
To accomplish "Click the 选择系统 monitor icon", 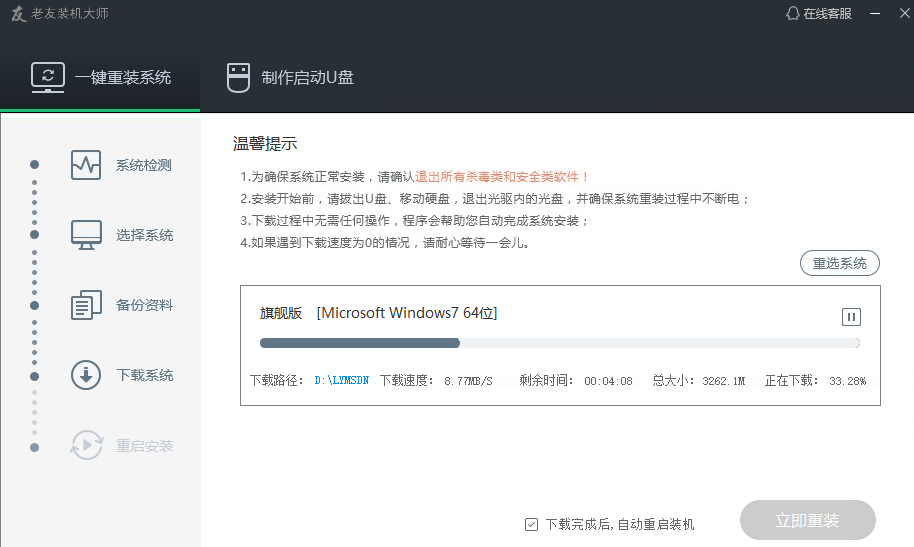I will [x=86, y=235].
